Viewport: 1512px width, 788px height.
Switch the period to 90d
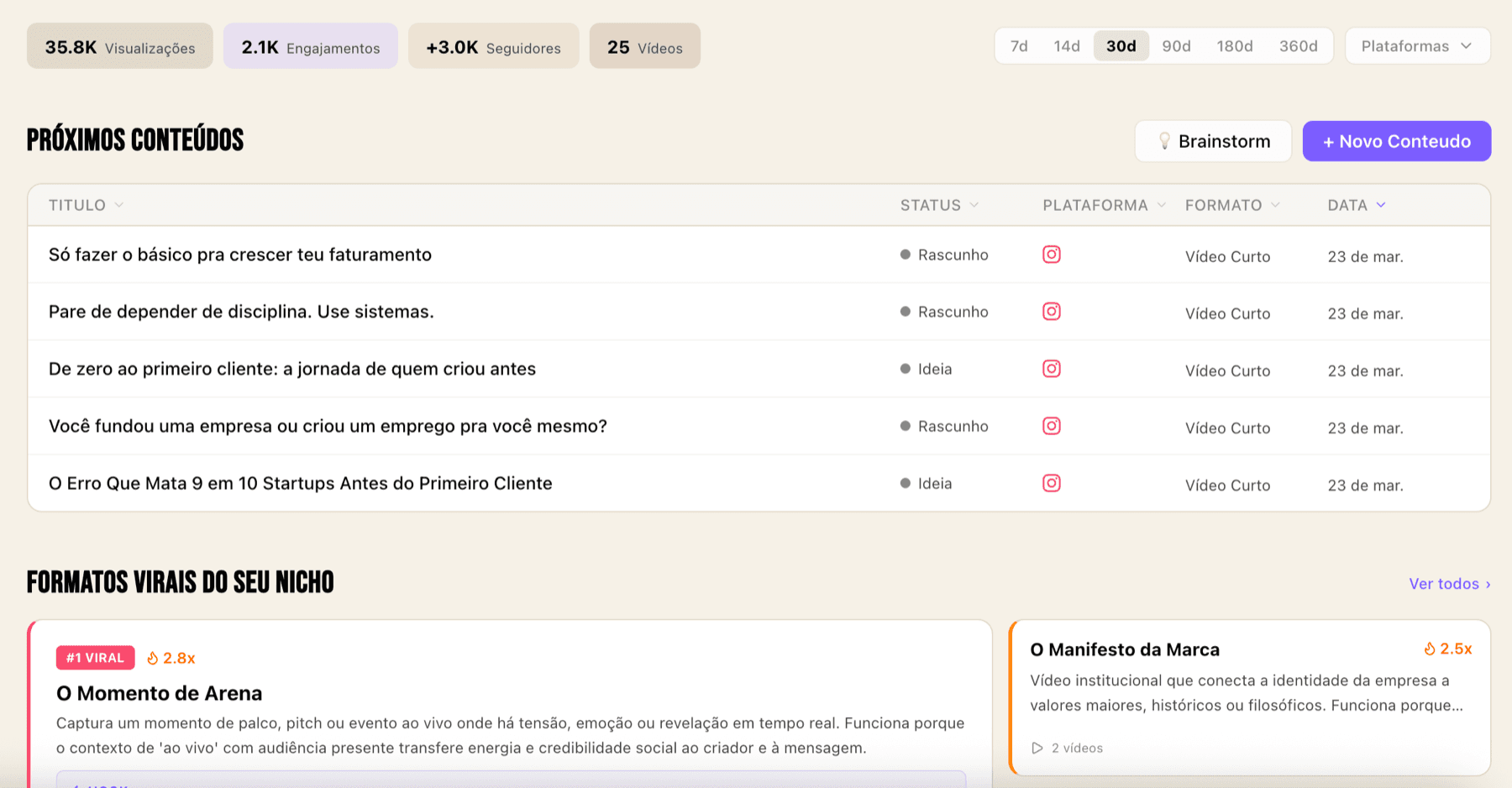(x=1176, y=46)
